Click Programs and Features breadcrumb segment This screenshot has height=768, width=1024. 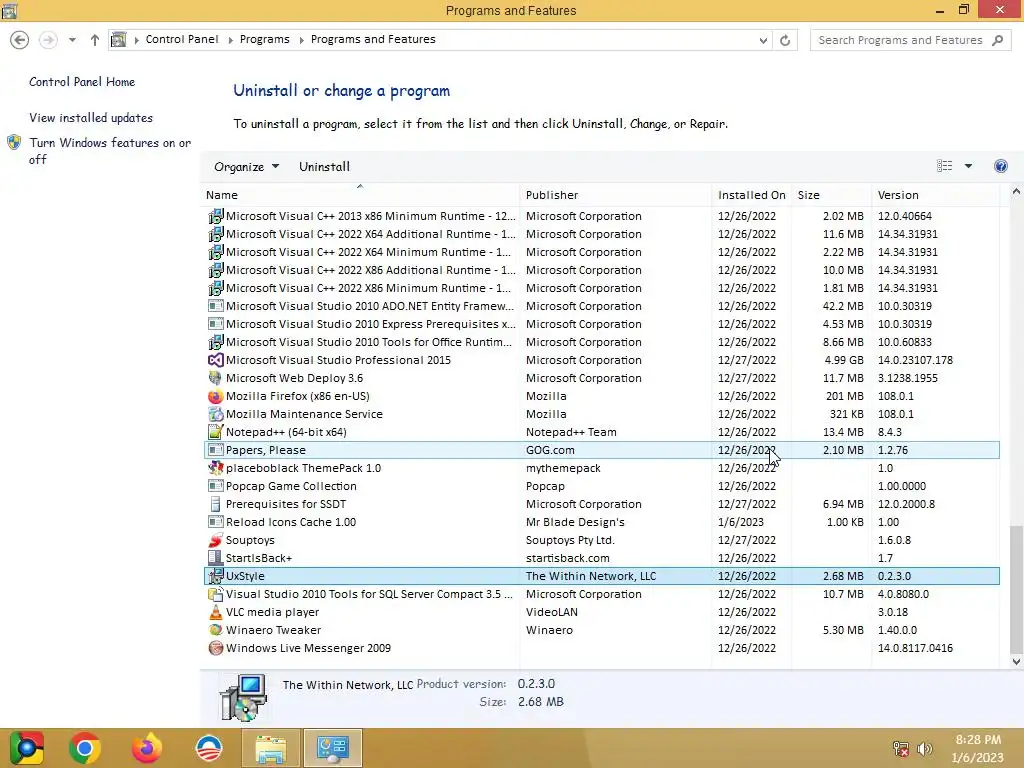tap(373, 39)
